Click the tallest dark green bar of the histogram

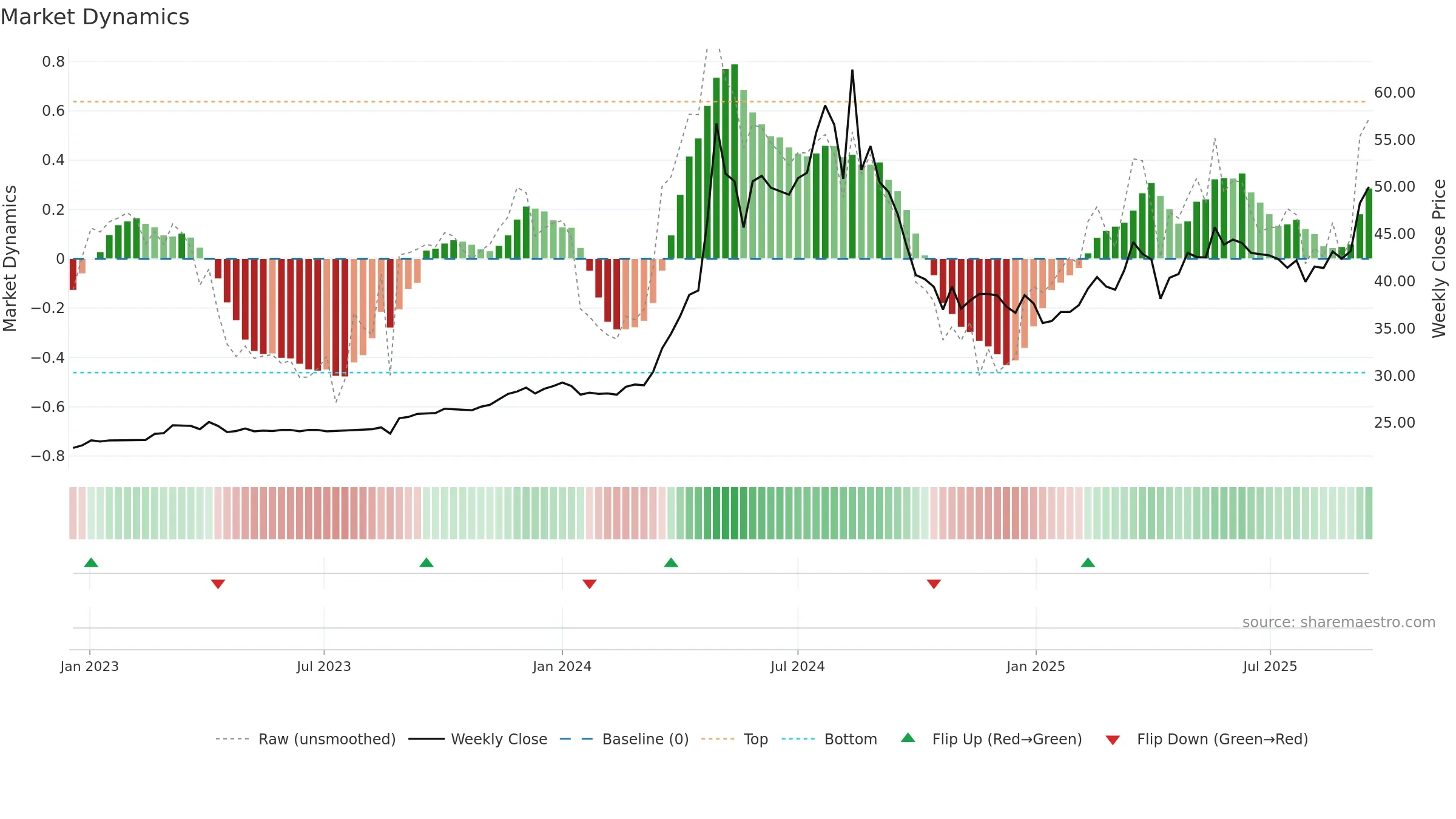click(735, 161)
